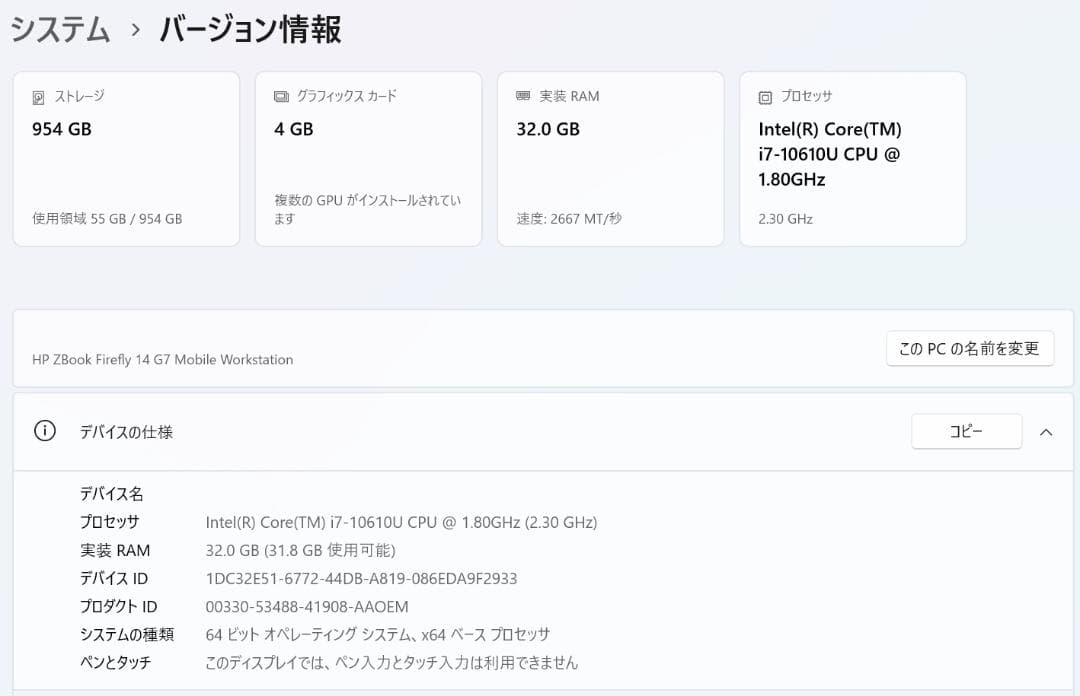Viewport: 1080px width, 696px height.
Task: Click the 32.0 GB RAM card
Action: tap(610, 158)
